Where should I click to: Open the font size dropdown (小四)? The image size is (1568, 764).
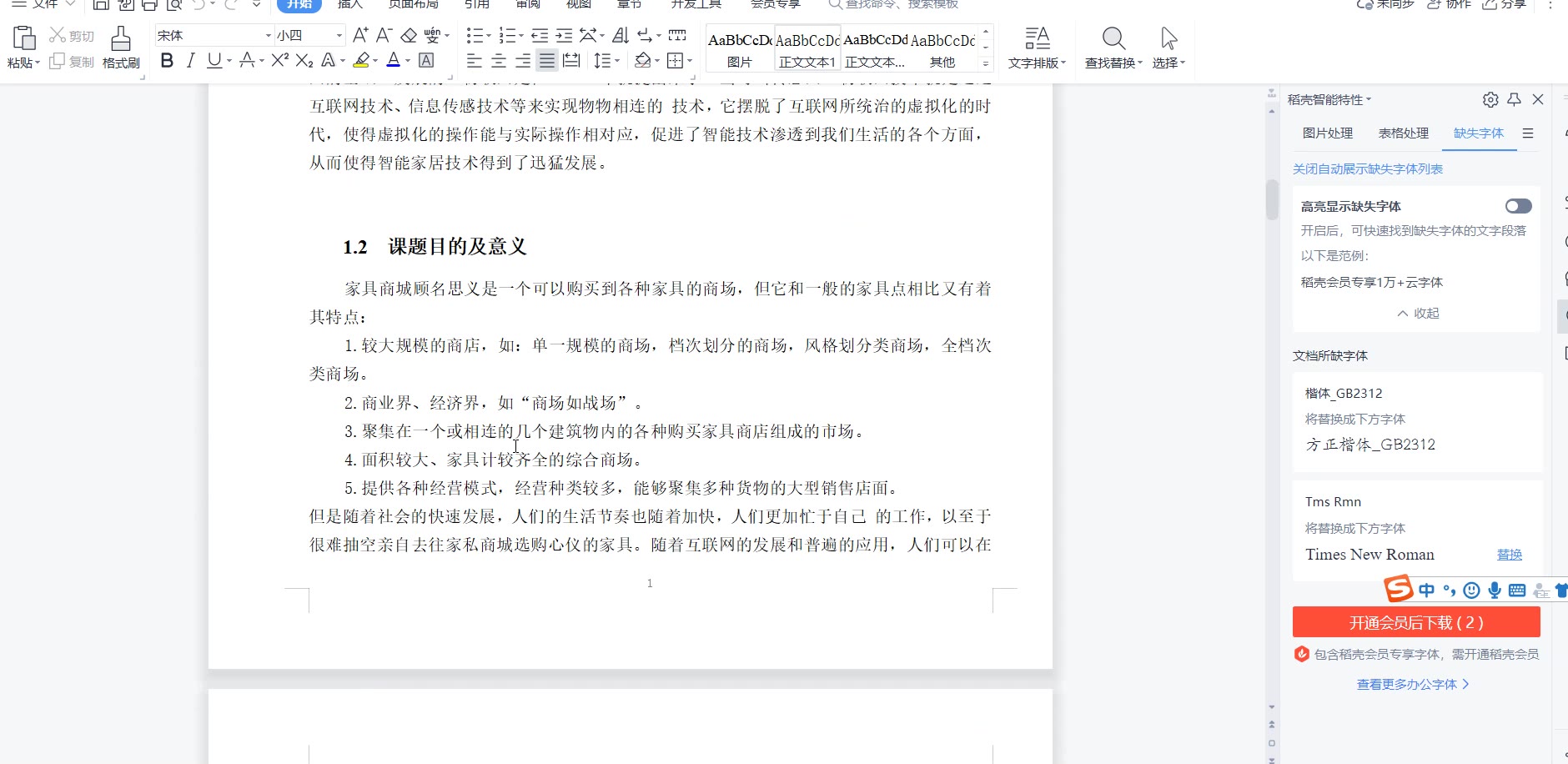339,35
